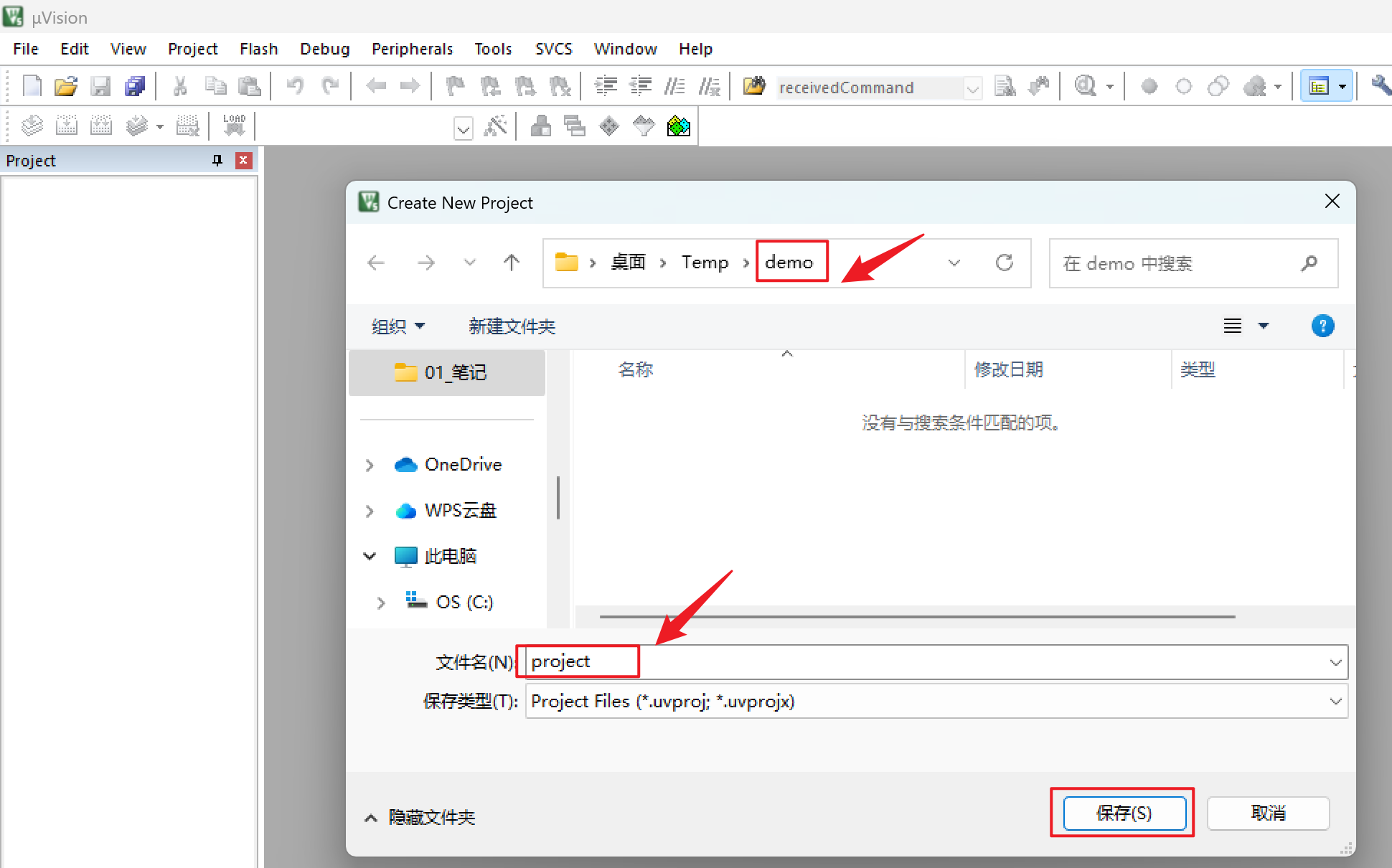
Task: Open the SVCS menu
Action: (554, 49)
